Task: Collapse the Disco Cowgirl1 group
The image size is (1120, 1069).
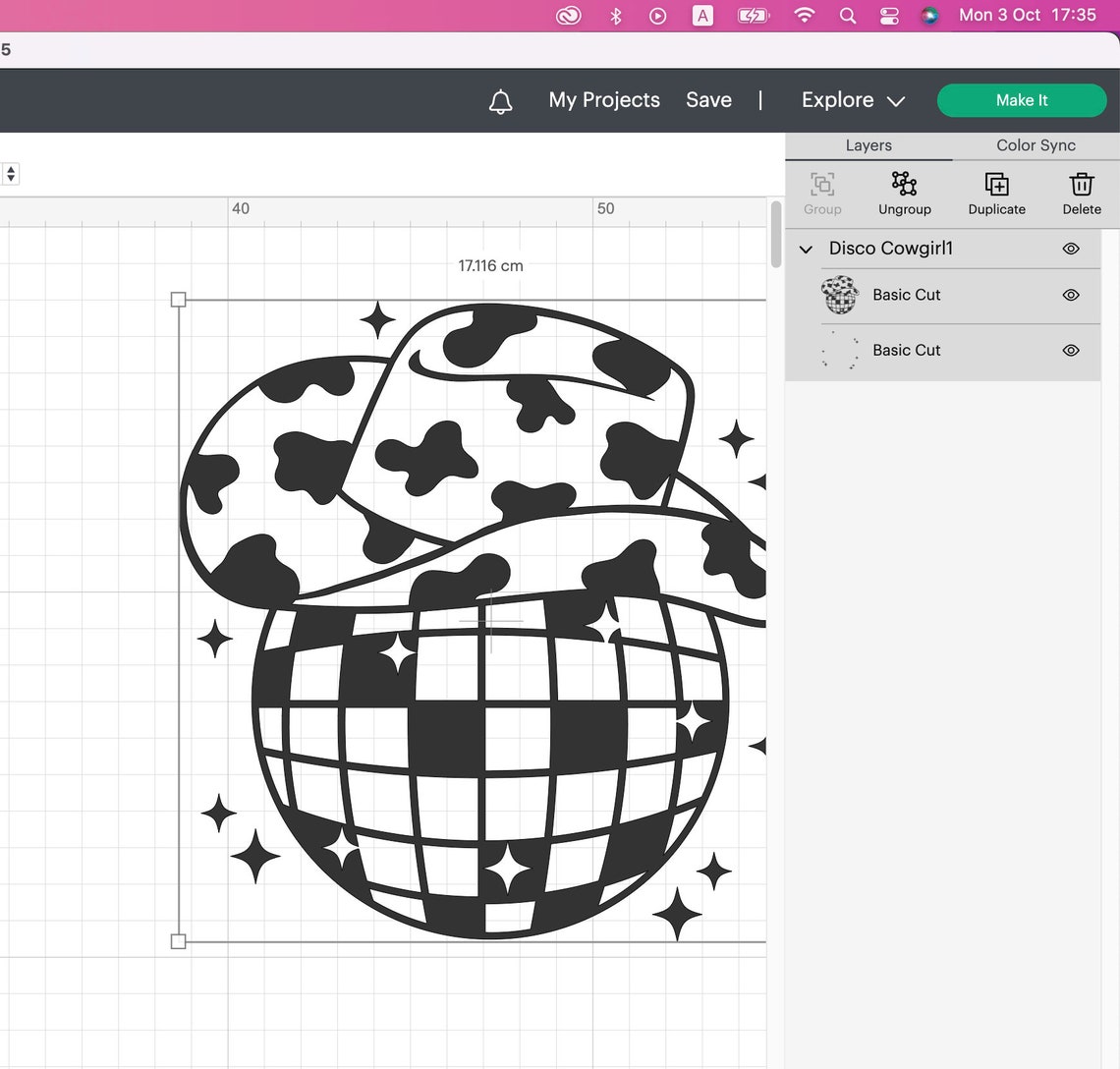Action: click(x=806, y=249)
